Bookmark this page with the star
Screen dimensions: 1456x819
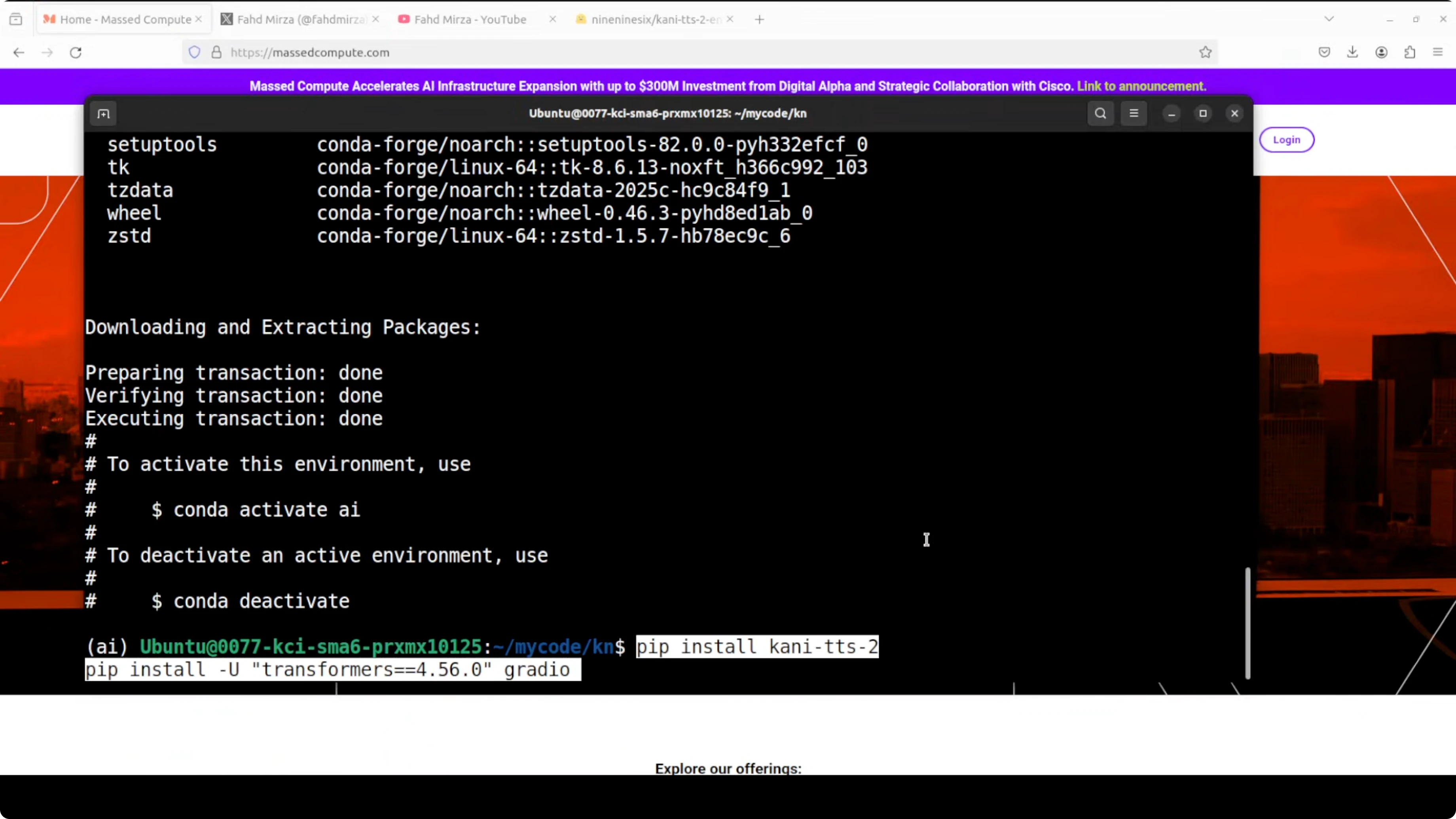point(1205,52)
